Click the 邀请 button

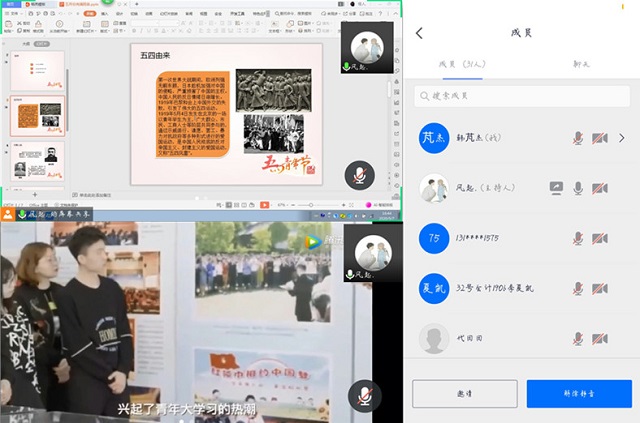(x=465, y=394)
